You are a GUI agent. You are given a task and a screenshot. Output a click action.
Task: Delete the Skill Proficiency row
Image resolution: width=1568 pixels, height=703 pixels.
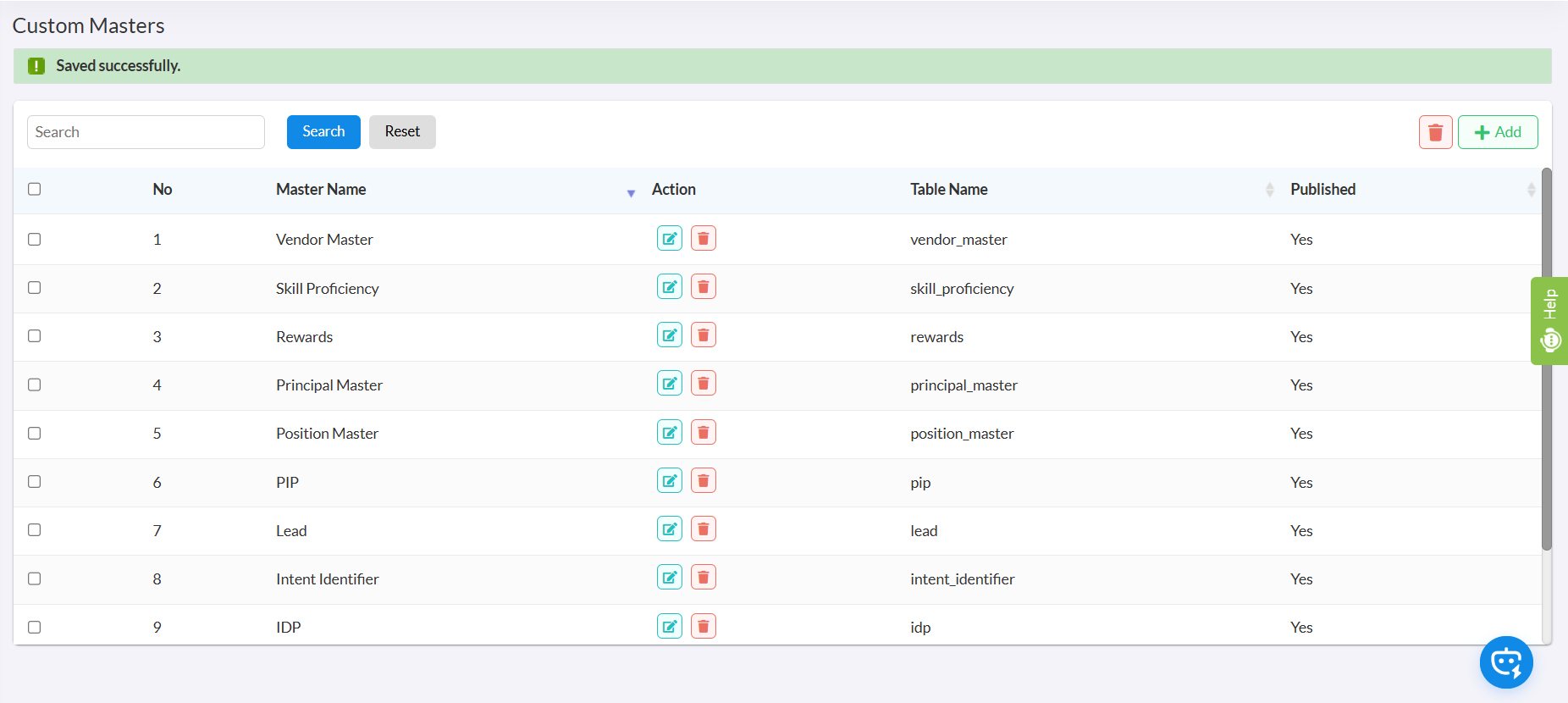coord(703,287)
